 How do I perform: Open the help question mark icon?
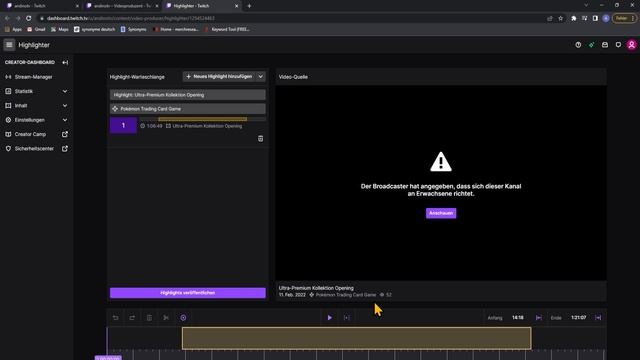pyautogui.click(x=578, y=45)
